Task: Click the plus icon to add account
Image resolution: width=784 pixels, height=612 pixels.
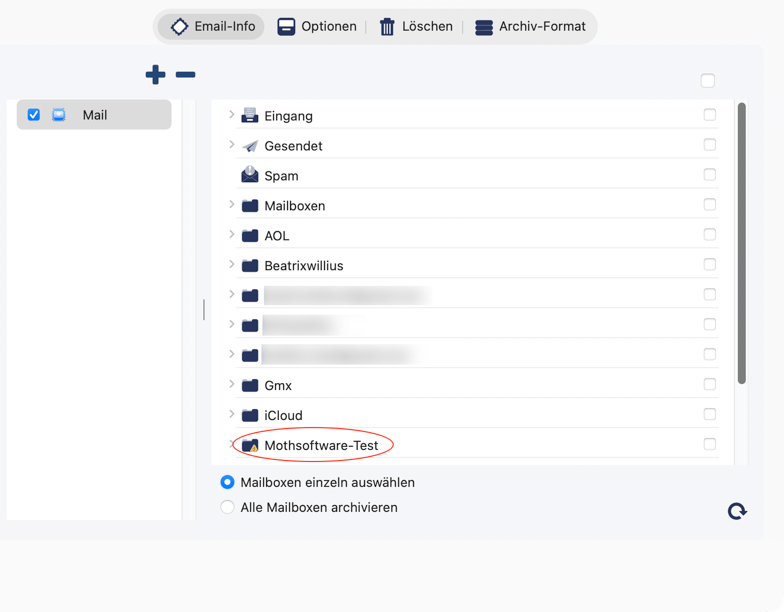Action: [155, 74]
